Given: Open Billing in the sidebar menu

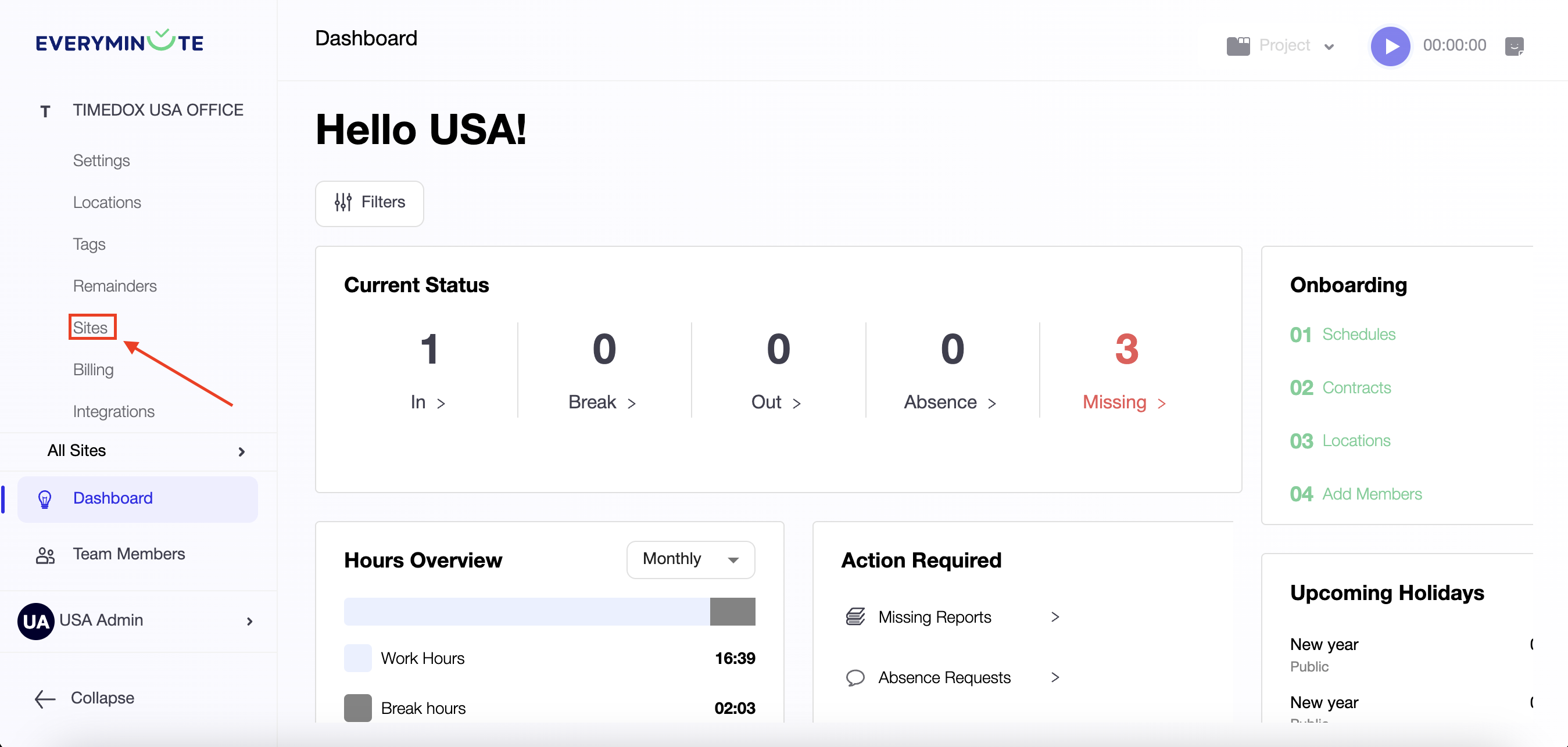Looking at the screenshot, I should pos(93,369).
